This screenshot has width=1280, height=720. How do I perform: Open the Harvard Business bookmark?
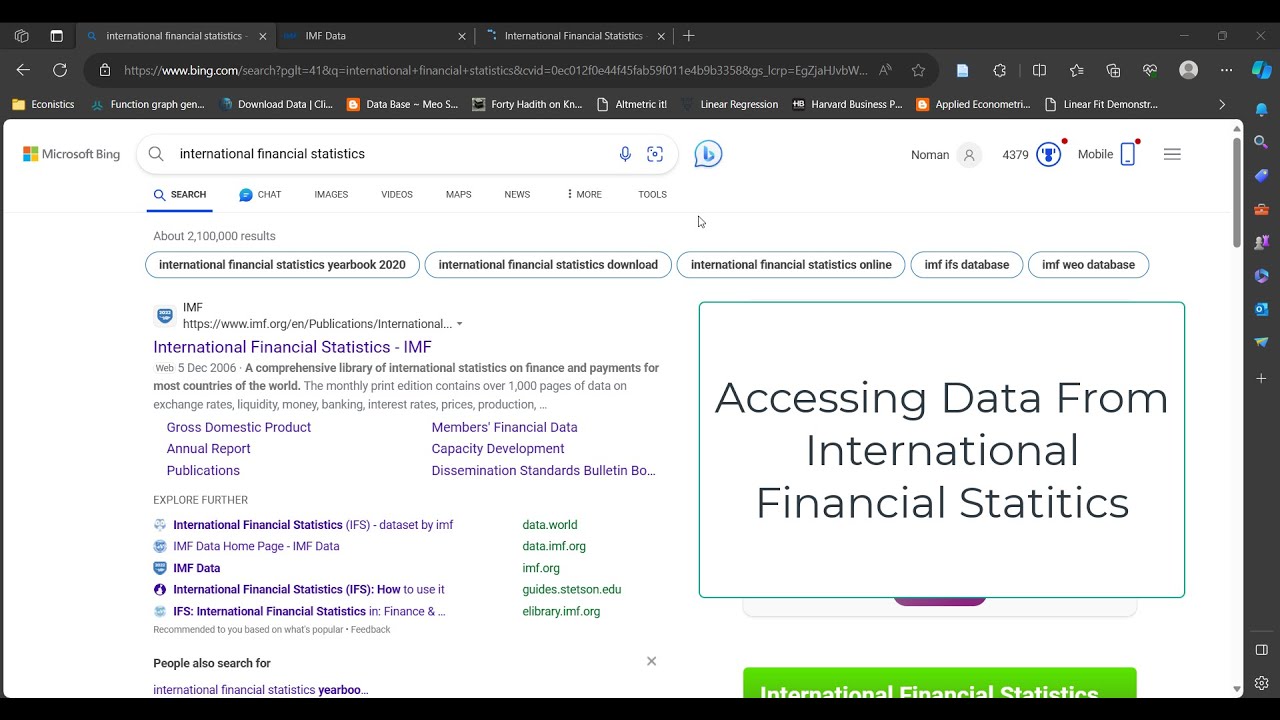(847, 104)
